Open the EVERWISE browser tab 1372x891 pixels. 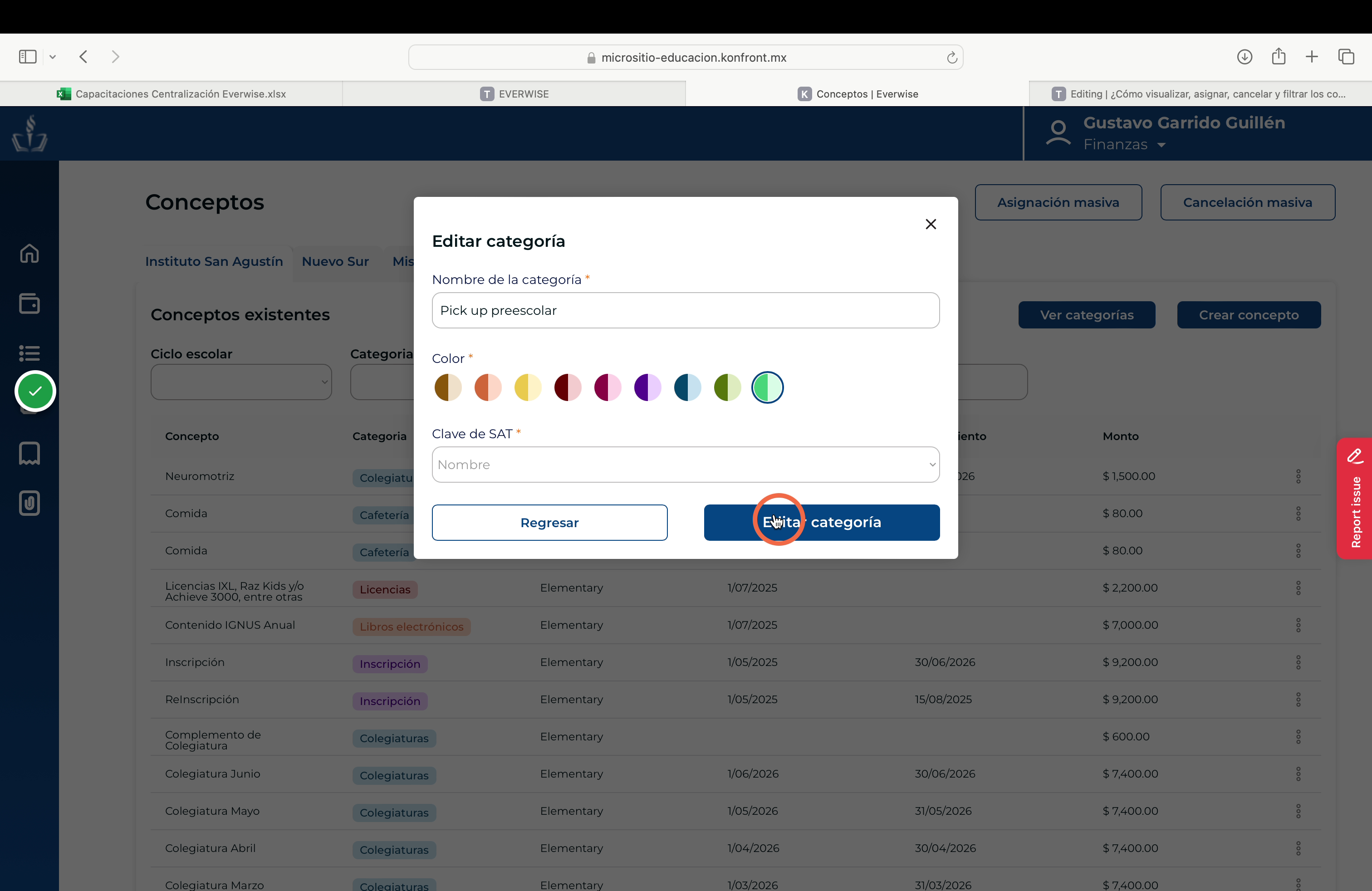coord(514,94)
